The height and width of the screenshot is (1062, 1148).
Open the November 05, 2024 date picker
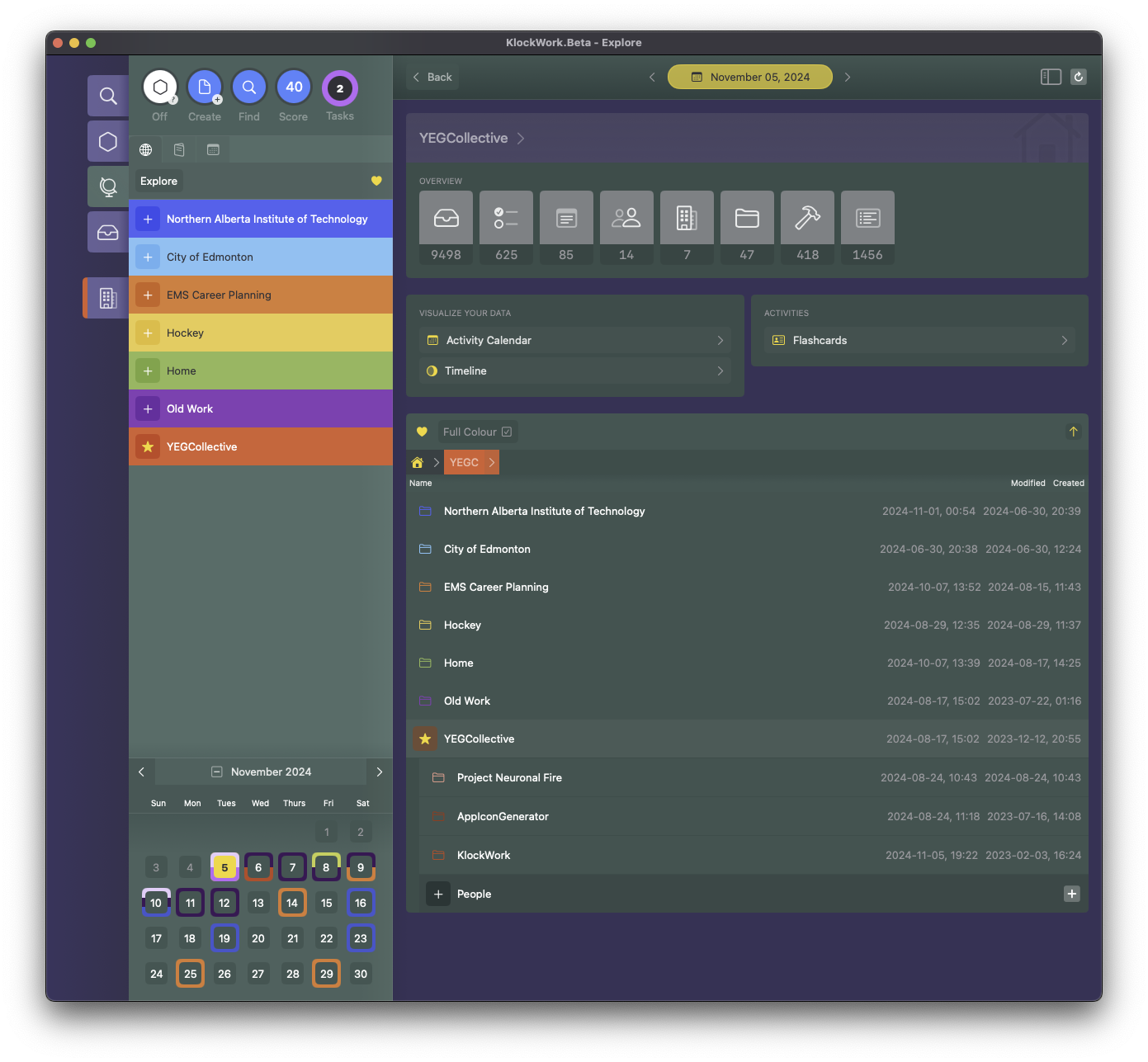[750, 77]
